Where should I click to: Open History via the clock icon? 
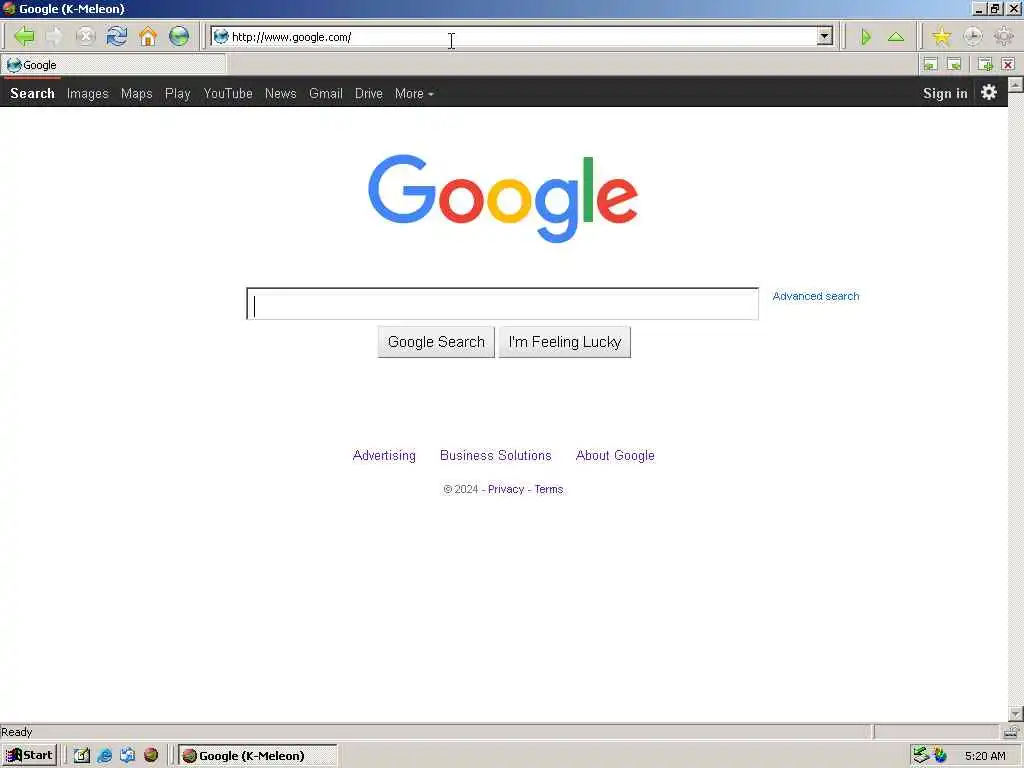[x=972, y=36]
